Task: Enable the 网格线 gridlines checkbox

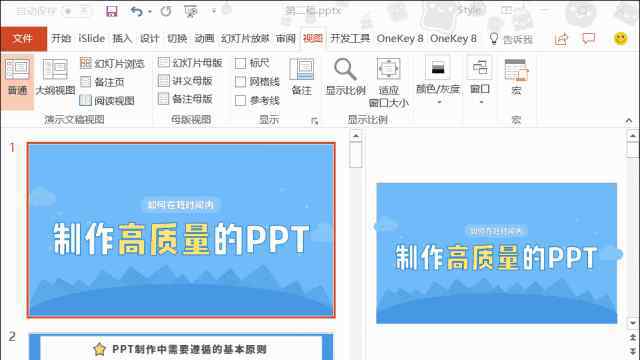Action: click(240, 82)
